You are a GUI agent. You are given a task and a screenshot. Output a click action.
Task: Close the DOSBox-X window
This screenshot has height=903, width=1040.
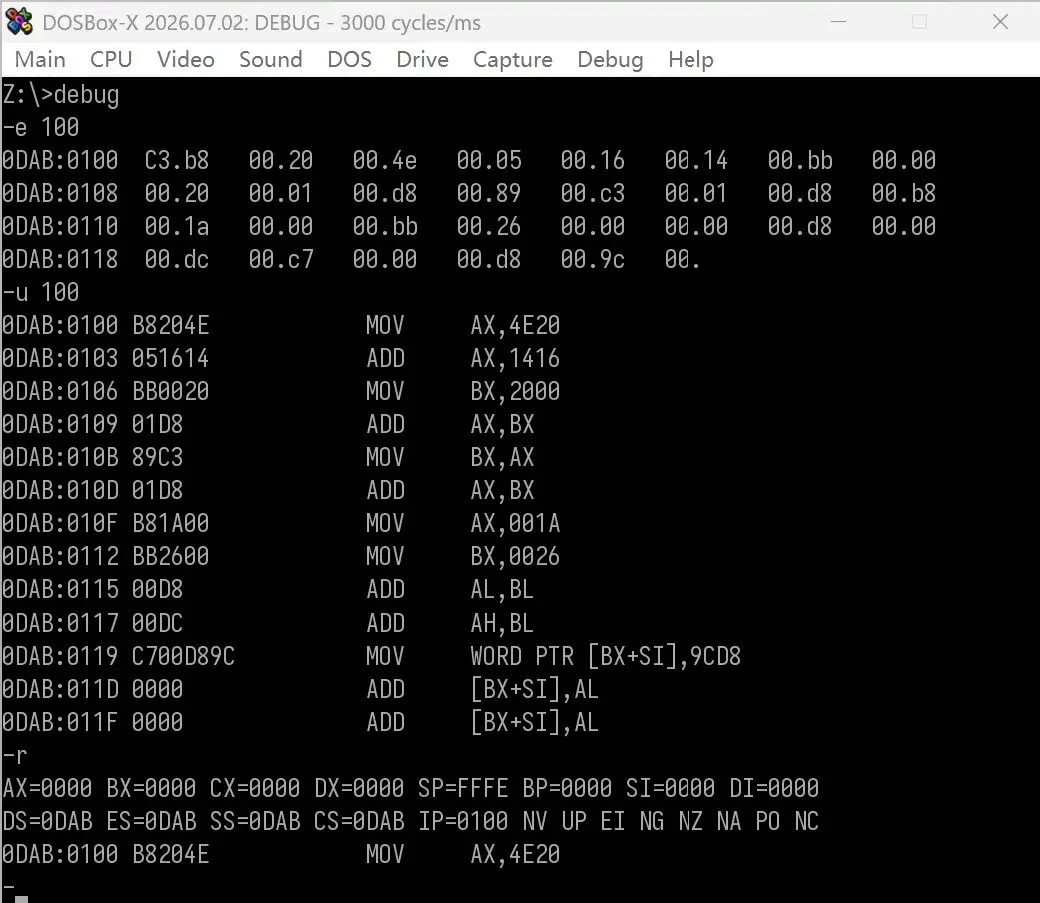tap(1000, 22)
